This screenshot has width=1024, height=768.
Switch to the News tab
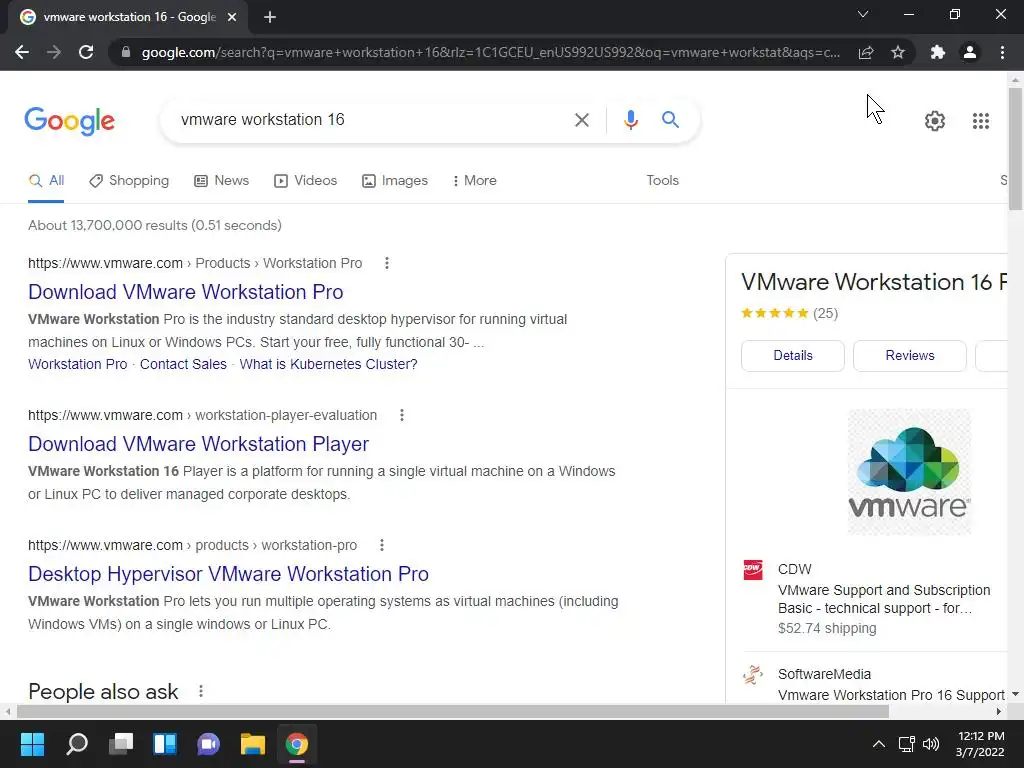tap(222, 180)
